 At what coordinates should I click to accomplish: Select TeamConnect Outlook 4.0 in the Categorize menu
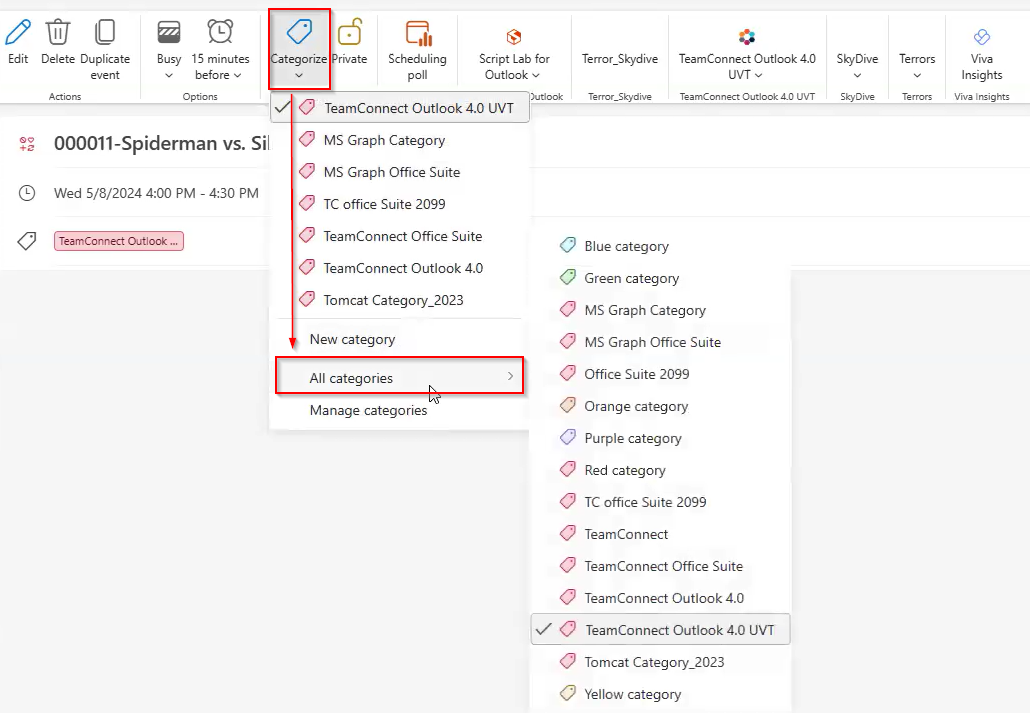[400, 268]
